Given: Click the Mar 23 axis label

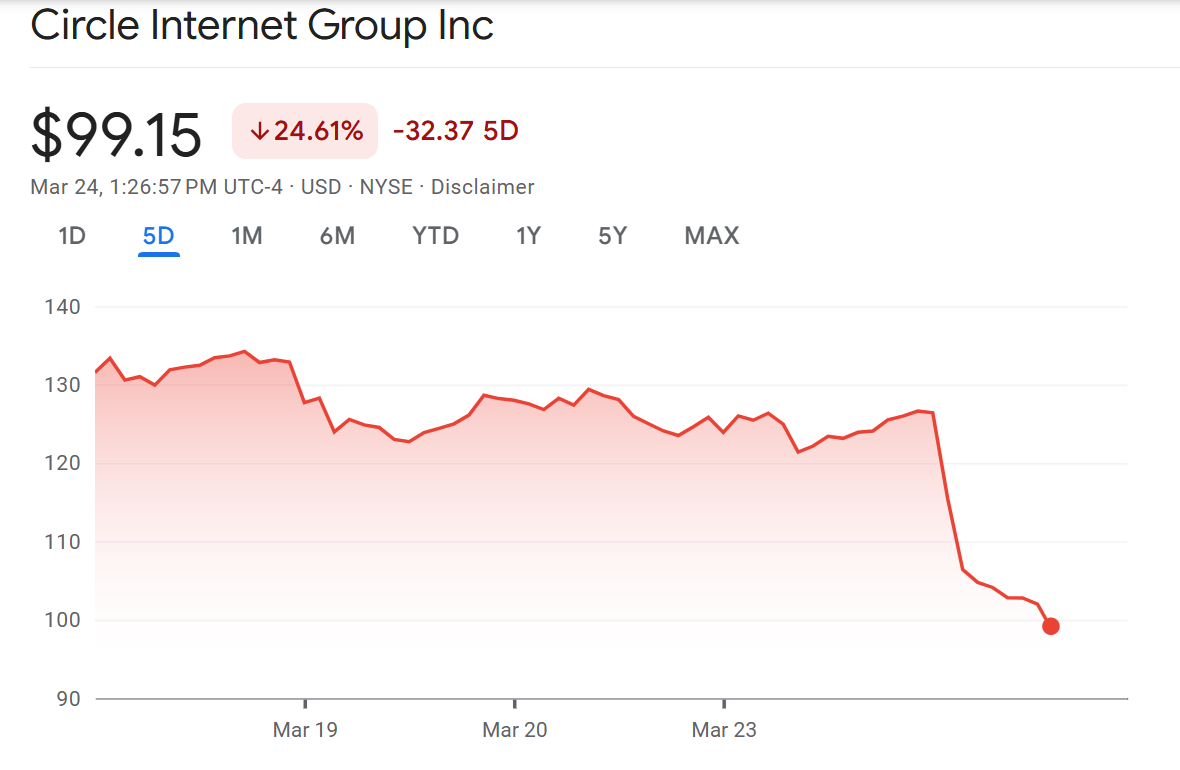Looking at the screenshot, I should 724,730.
